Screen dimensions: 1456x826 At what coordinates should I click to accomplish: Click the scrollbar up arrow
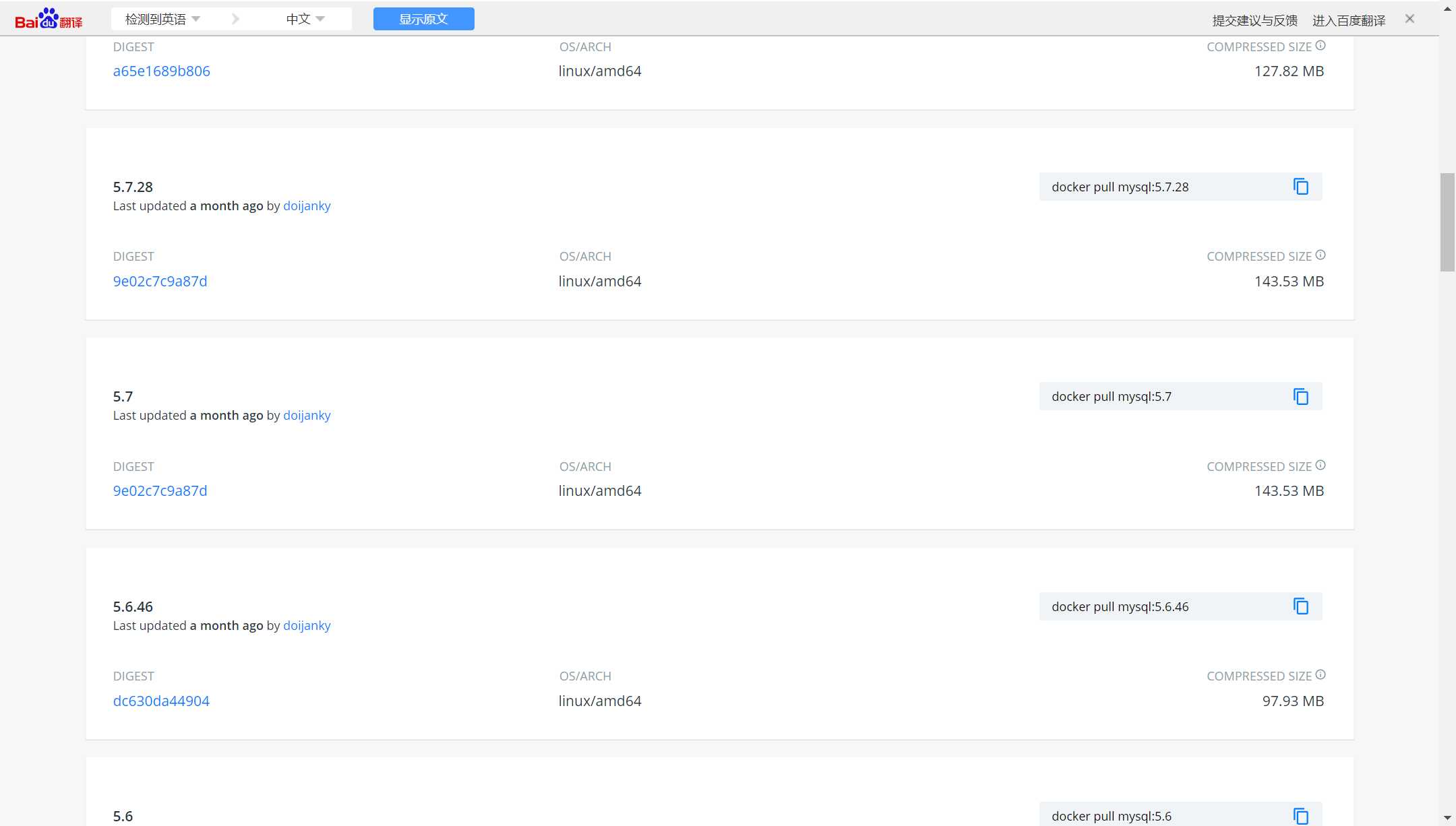click(1447, 9)
